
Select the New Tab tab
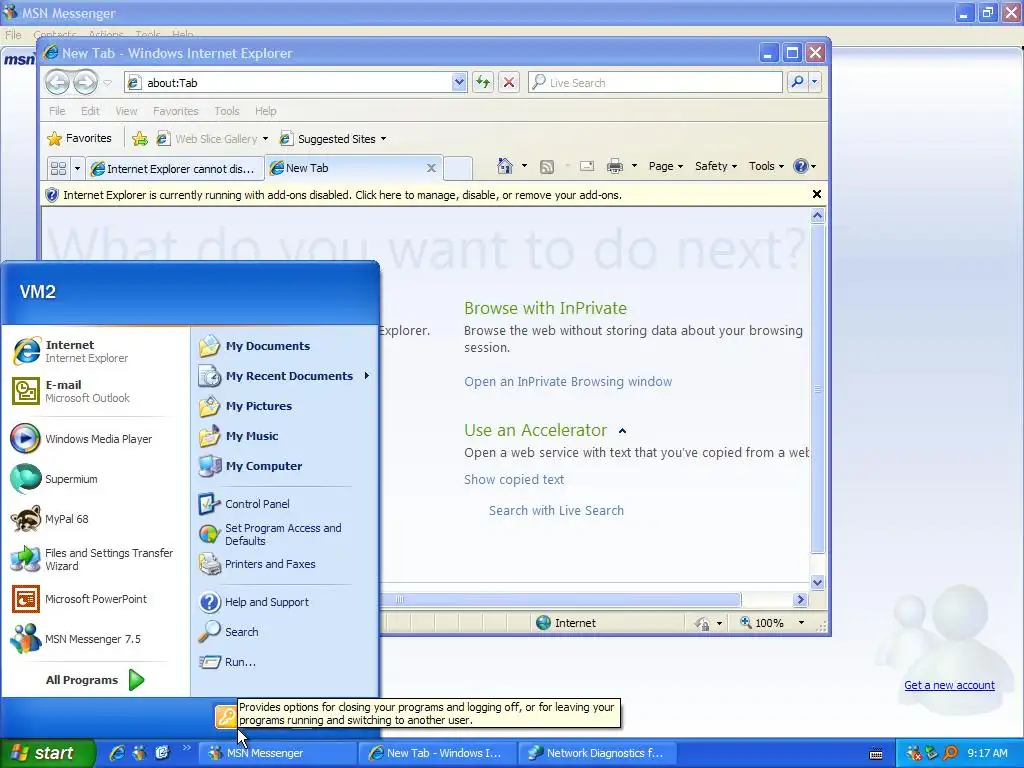click(345, 168)
